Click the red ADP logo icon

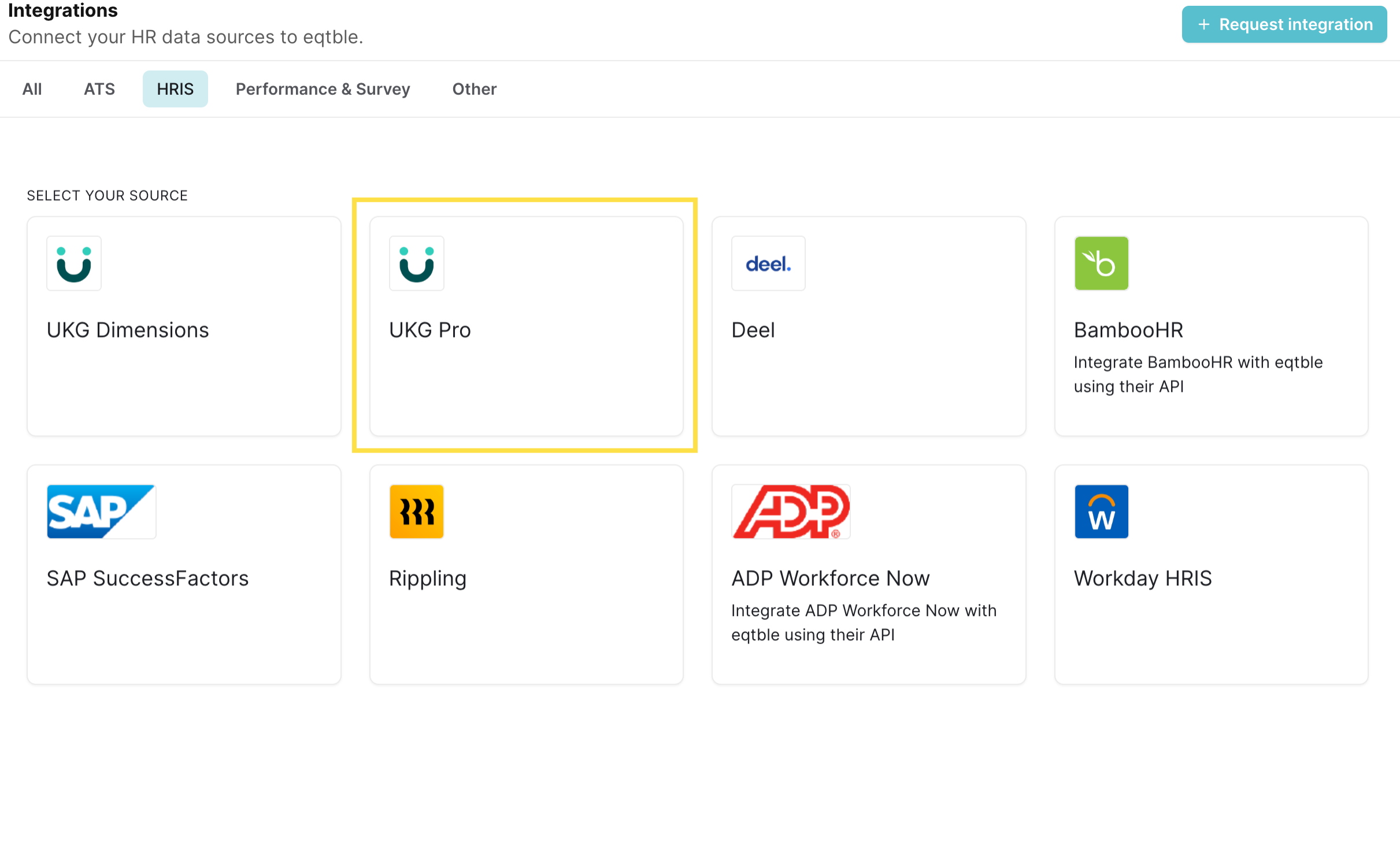pyautogui.click(x=790, y=511)
